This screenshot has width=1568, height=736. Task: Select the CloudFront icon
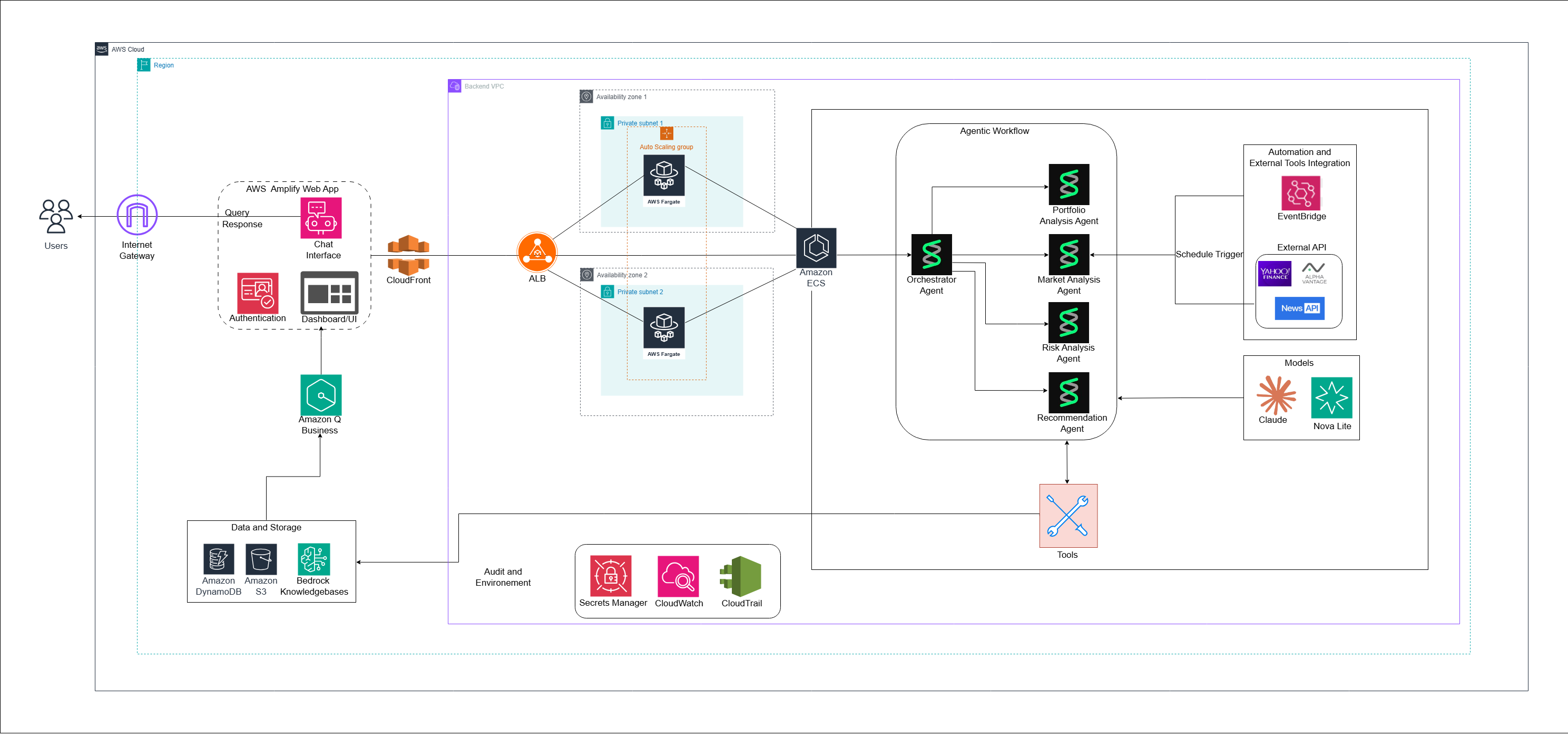408,255
